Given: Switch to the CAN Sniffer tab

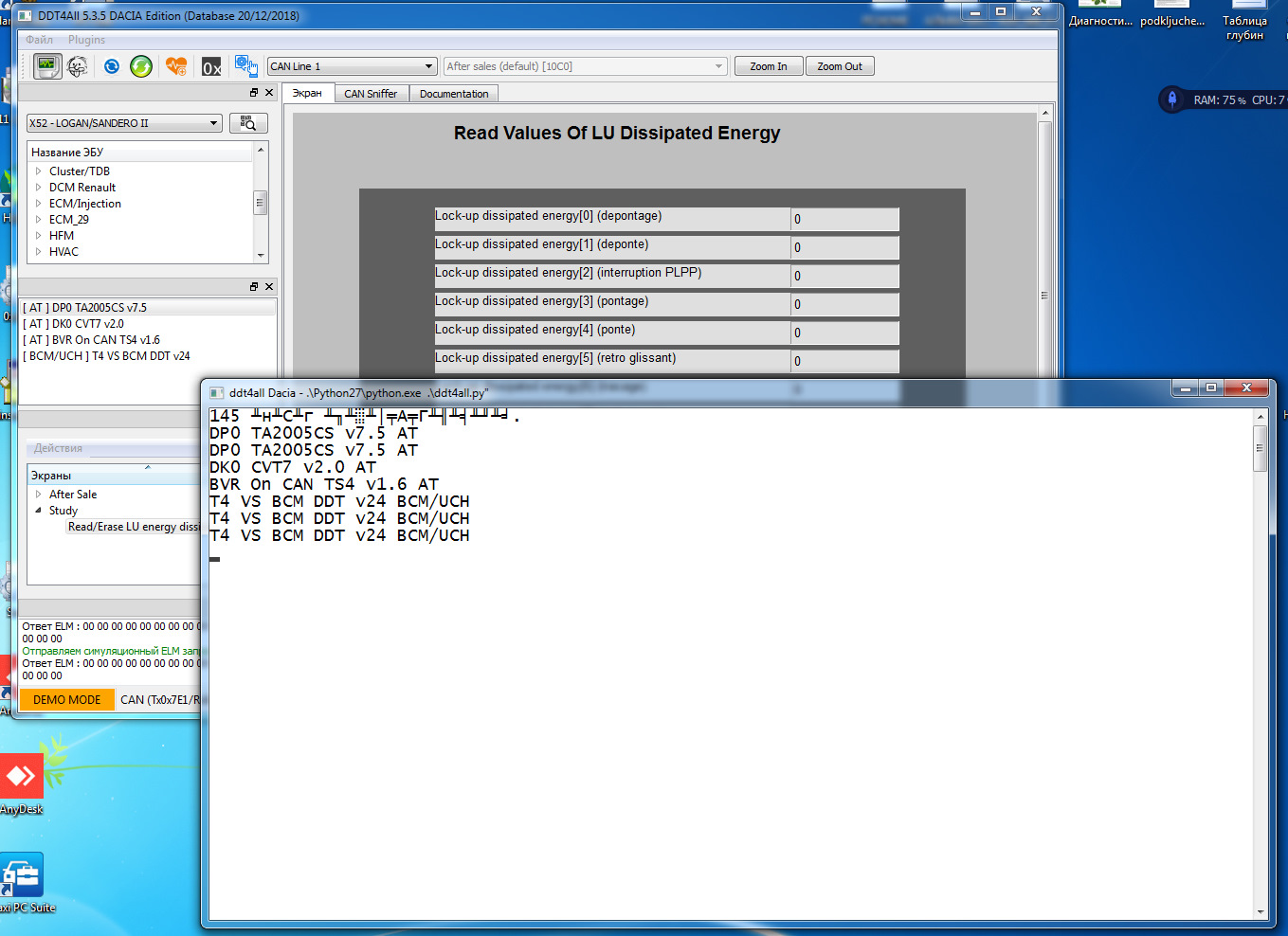Looking at the screenshot, I should 371,94.
